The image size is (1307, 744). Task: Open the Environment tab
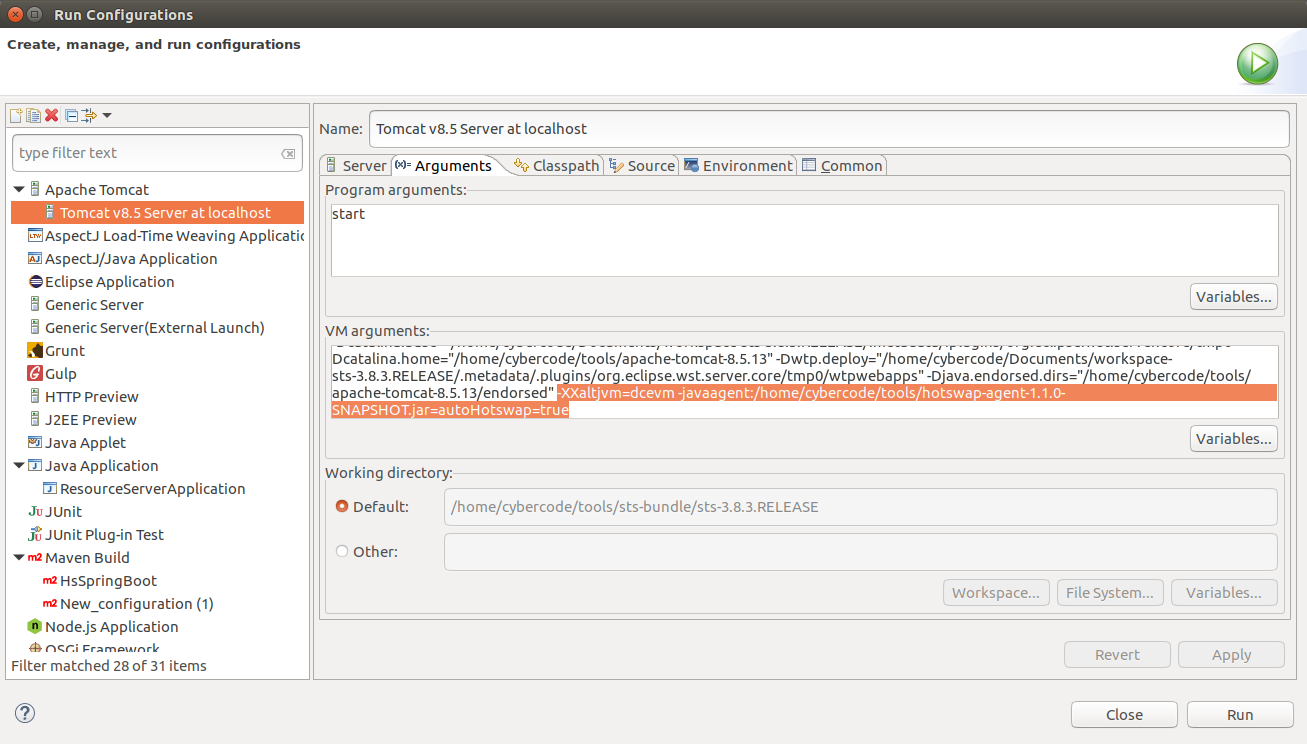[x=738, y=166]
